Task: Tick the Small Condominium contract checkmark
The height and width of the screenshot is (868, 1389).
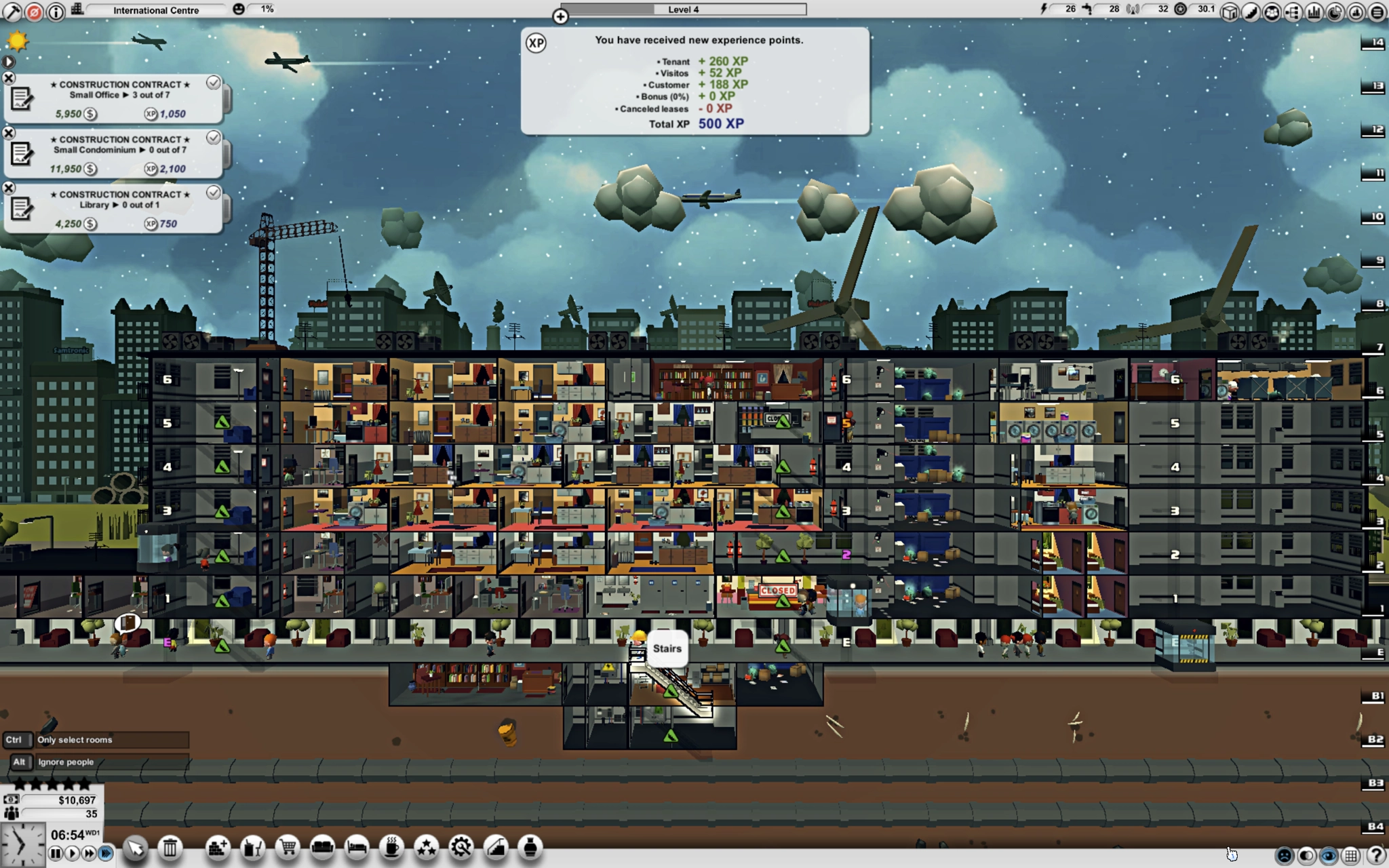Action: pyautogui.click(x=214, y=138)
